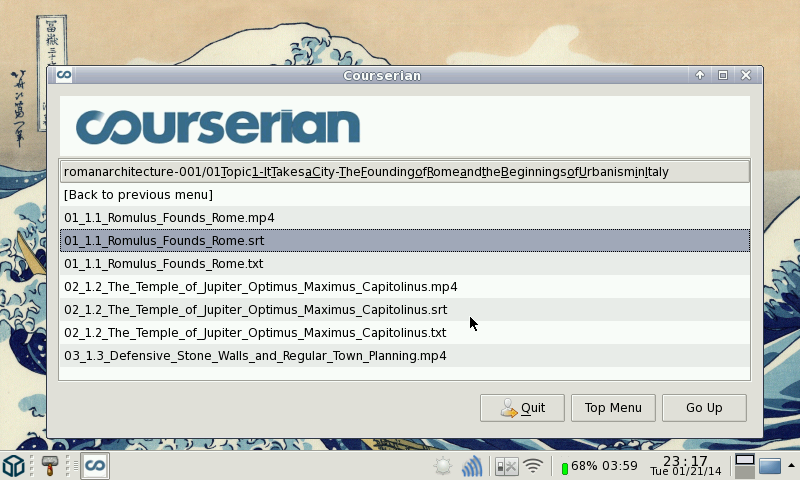Select Temple_of_Jupiter .srt subtitle file

pos(255,309)
